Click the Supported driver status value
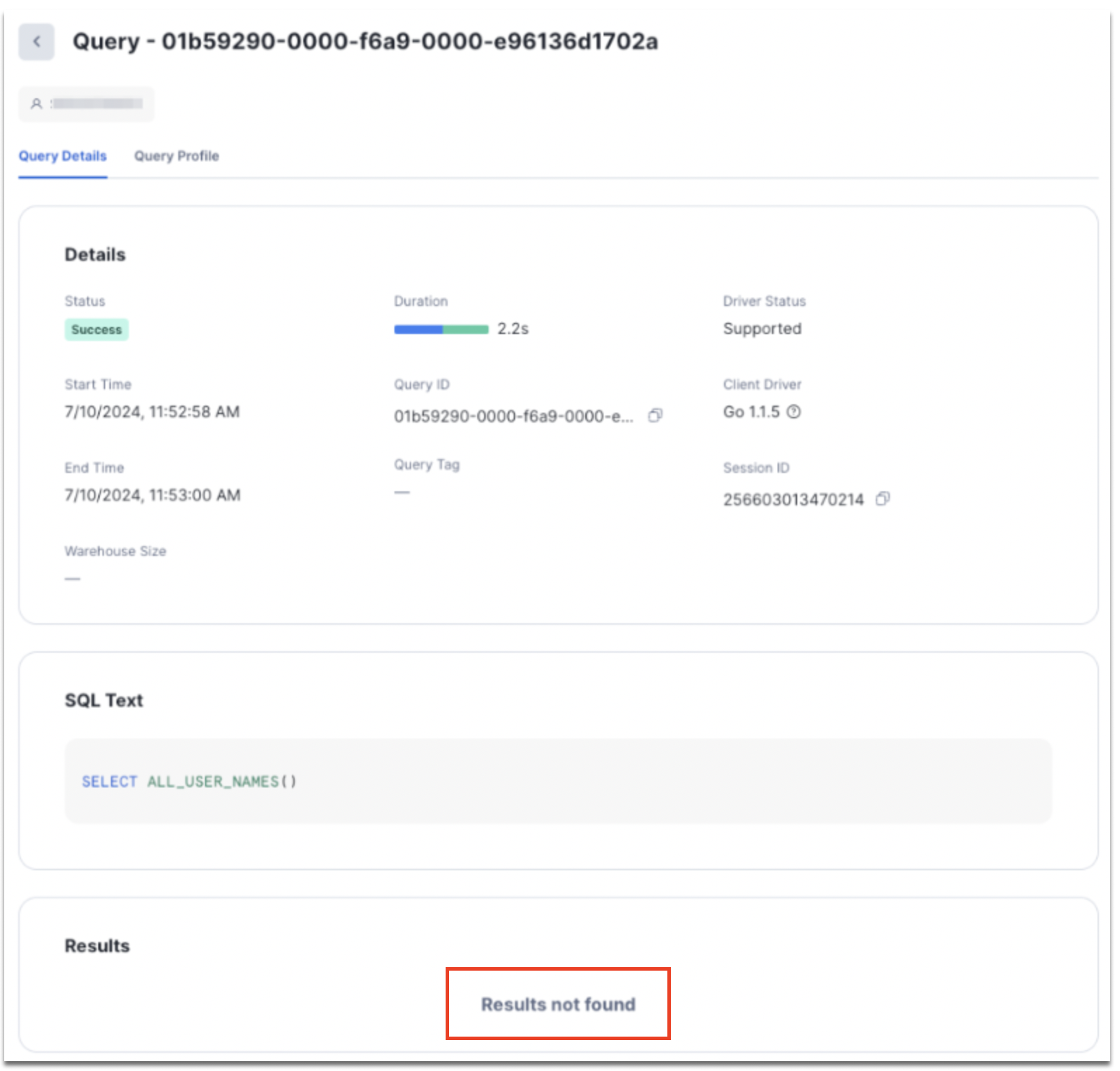 [762, 328]
